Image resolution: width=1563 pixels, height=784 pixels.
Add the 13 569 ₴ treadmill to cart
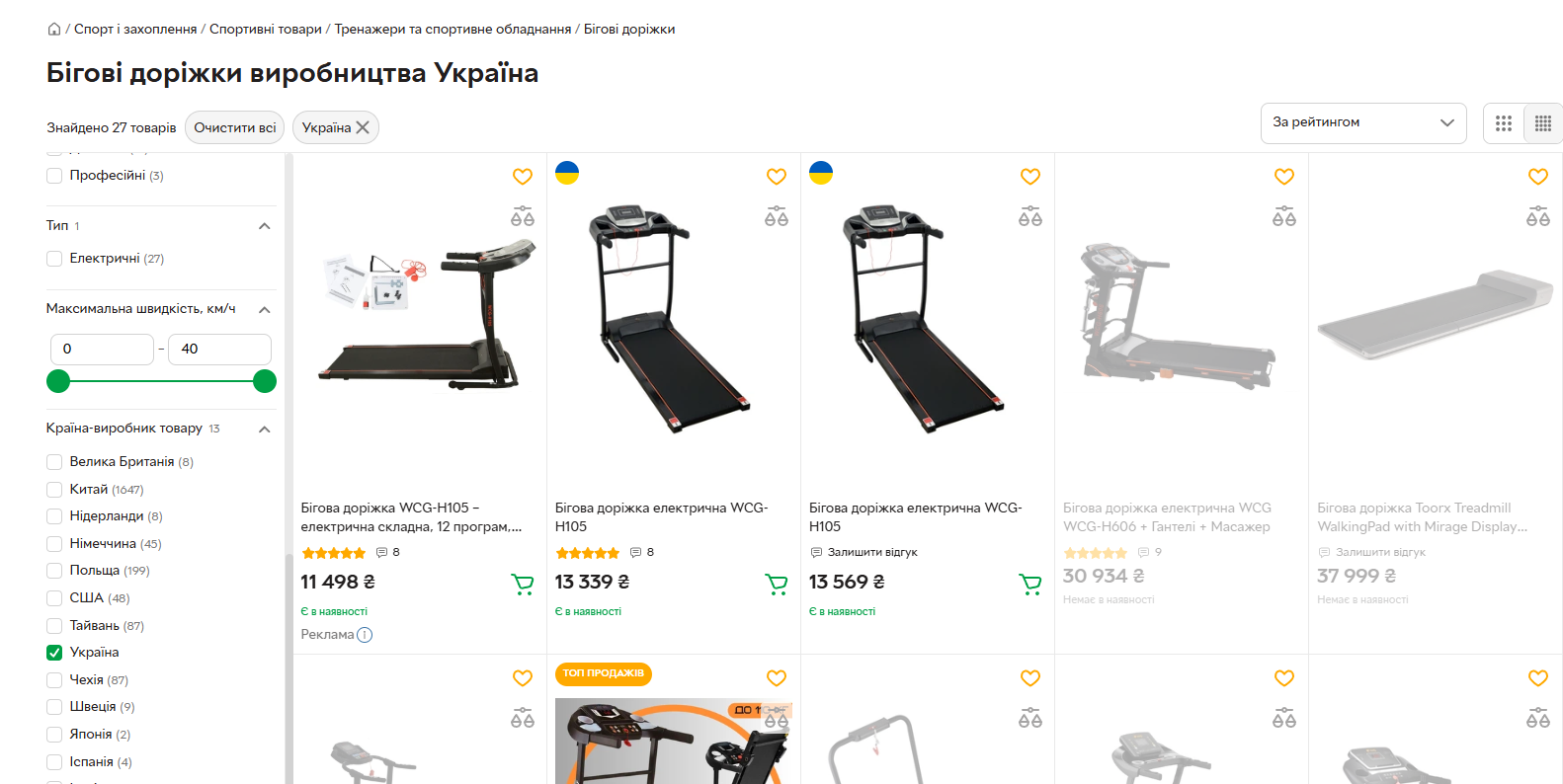tap(1030, 585)
